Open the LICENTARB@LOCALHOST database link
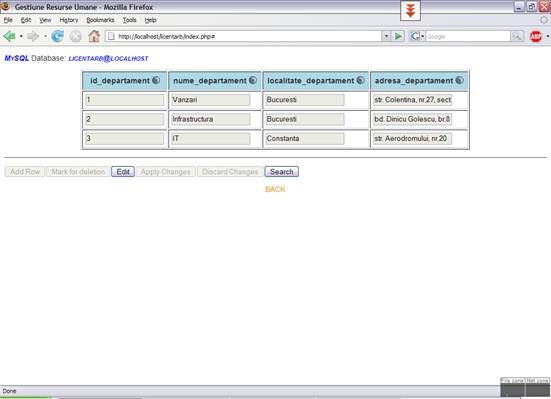Screen dimensions: 551x399 [x=109, y=59]
